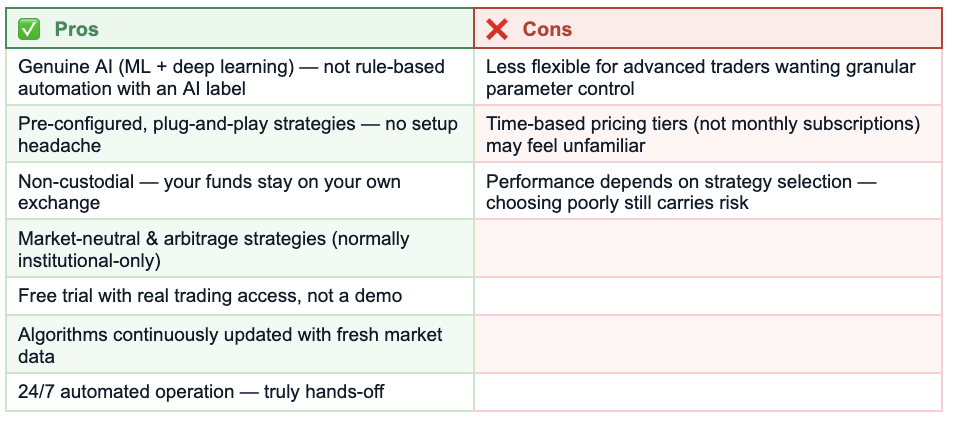This screenshot has width=954, height=428.
Task: Click empty Cons cell beside Market-neutral row
Action: [x=708, y=248]
